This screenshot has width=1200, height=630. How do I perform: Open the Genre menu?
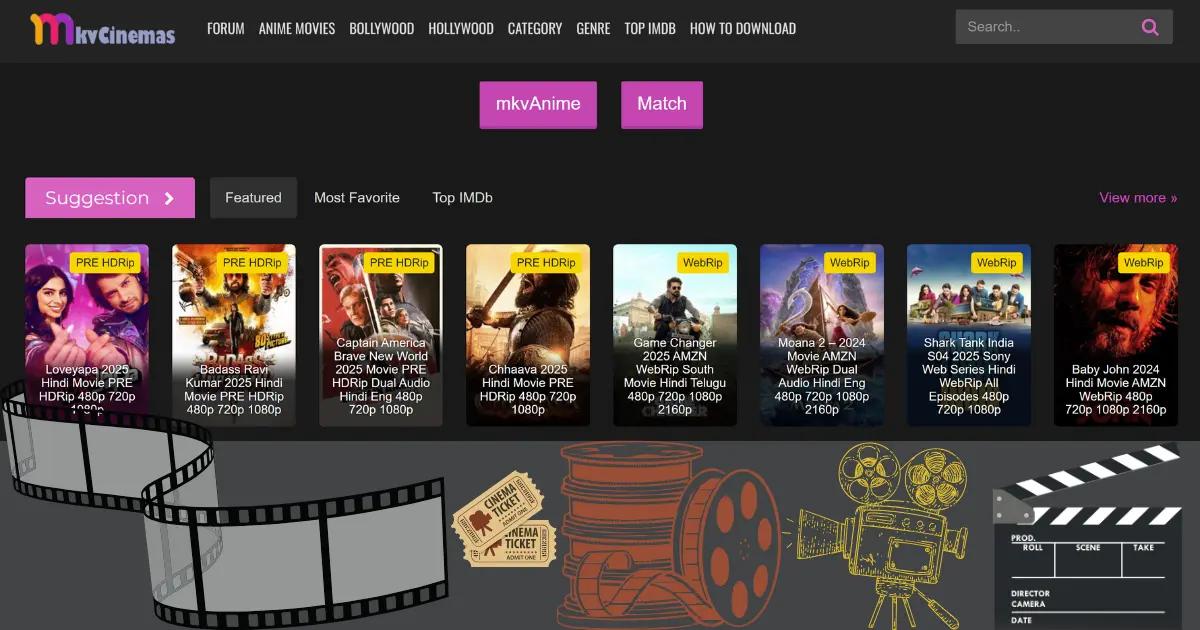click(x=593, y=28)
